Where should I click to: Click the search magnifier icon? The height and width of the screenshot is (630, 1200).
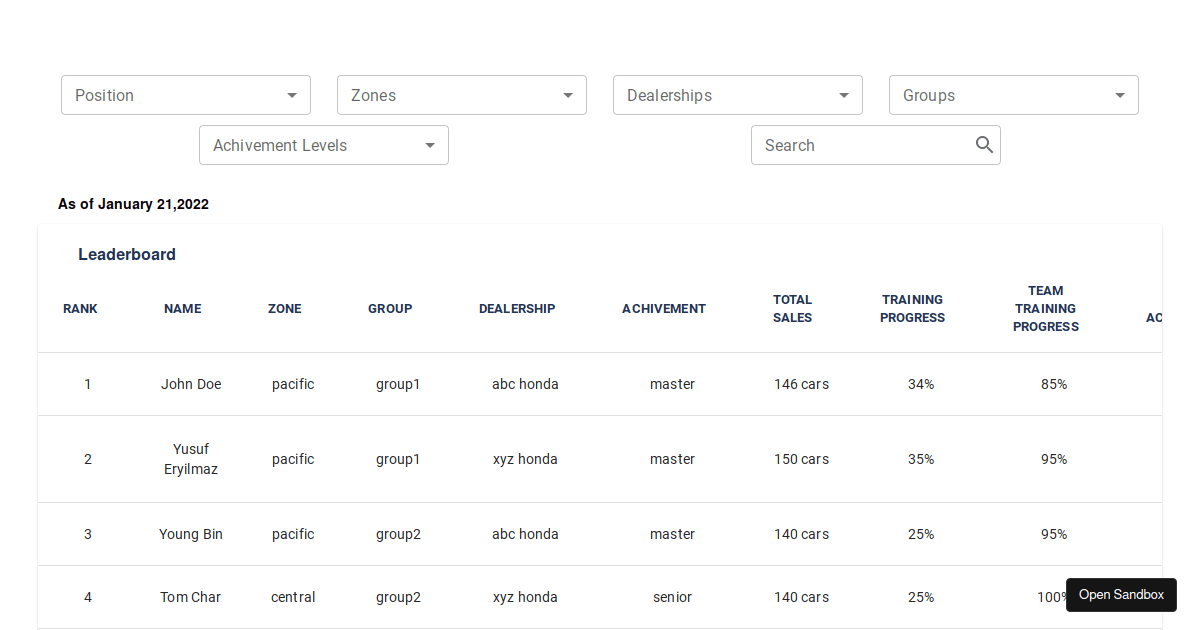(984, 144)
